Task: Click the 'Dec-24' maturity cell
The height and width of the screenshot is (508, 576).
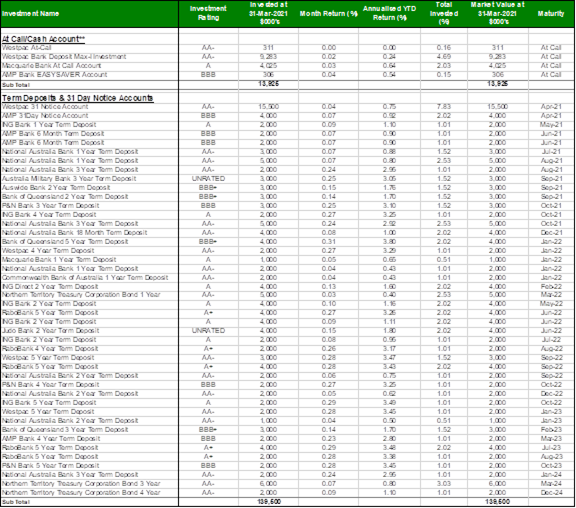Action: 551,493
